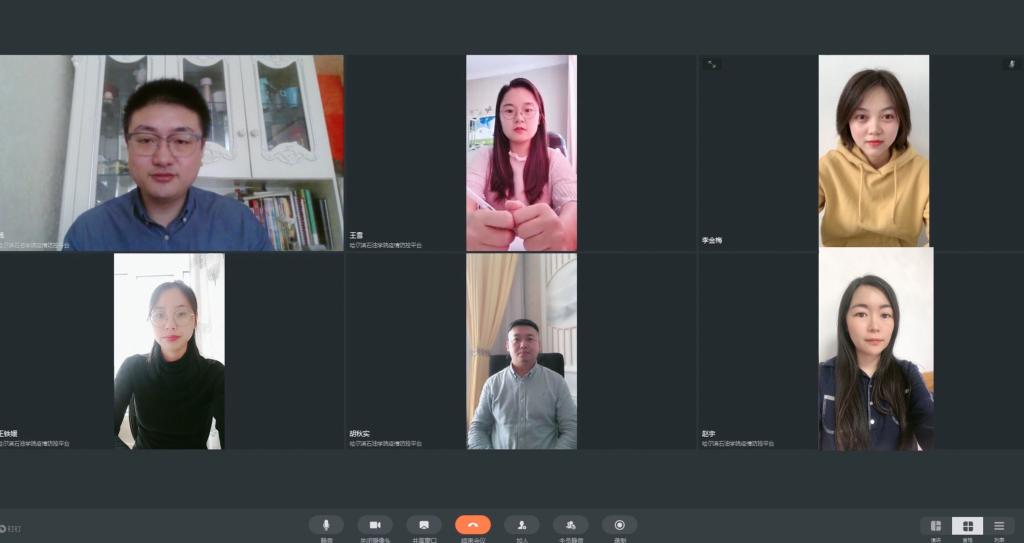This screenshot has height=543, width=1024.
Task: Select the video of woman in black turtleneck
Action: click(169, 350)
